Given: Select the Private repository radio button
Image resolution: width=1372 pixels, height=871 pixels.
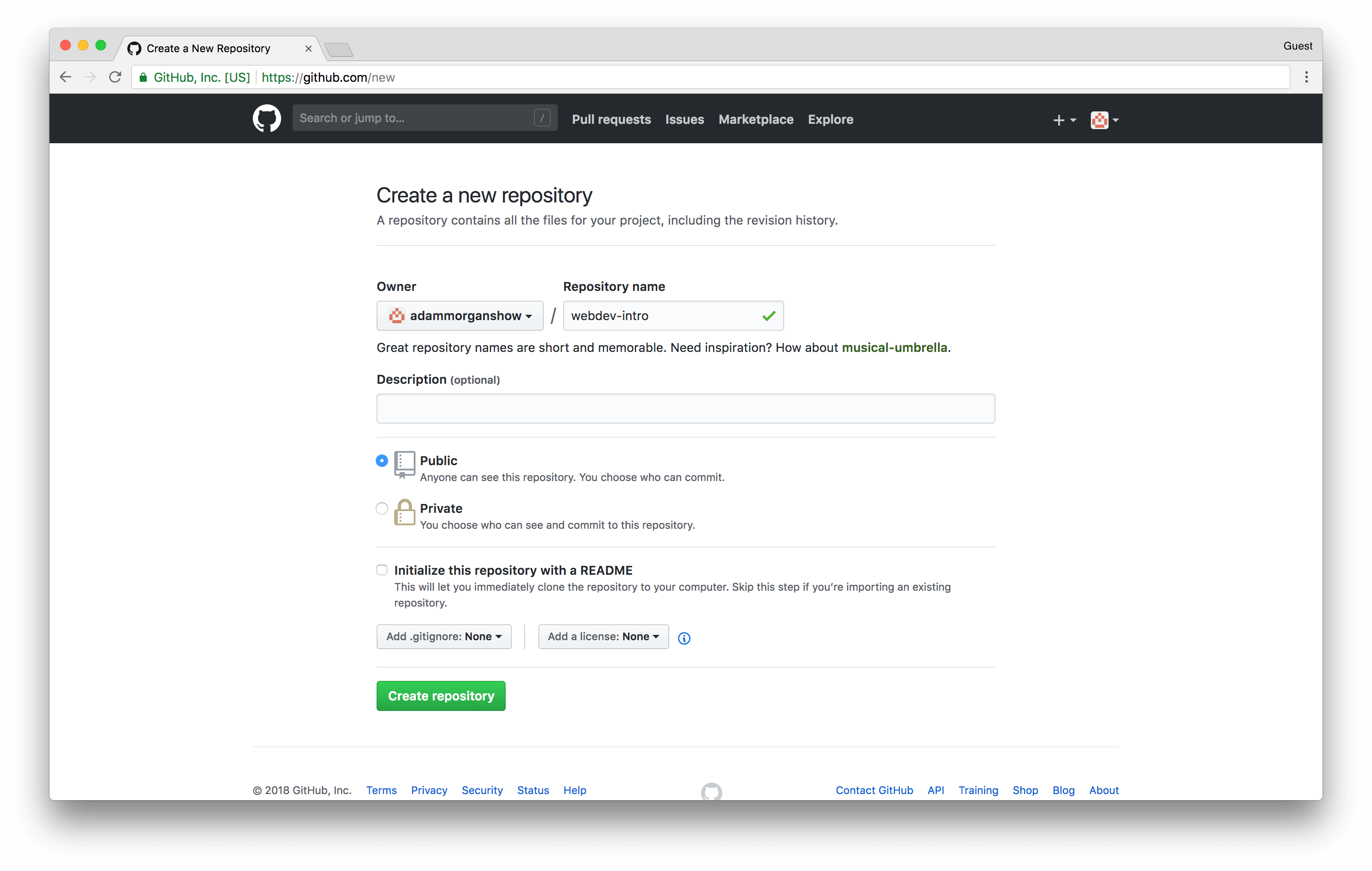Looking at the screenshot, I should point(382,508).
